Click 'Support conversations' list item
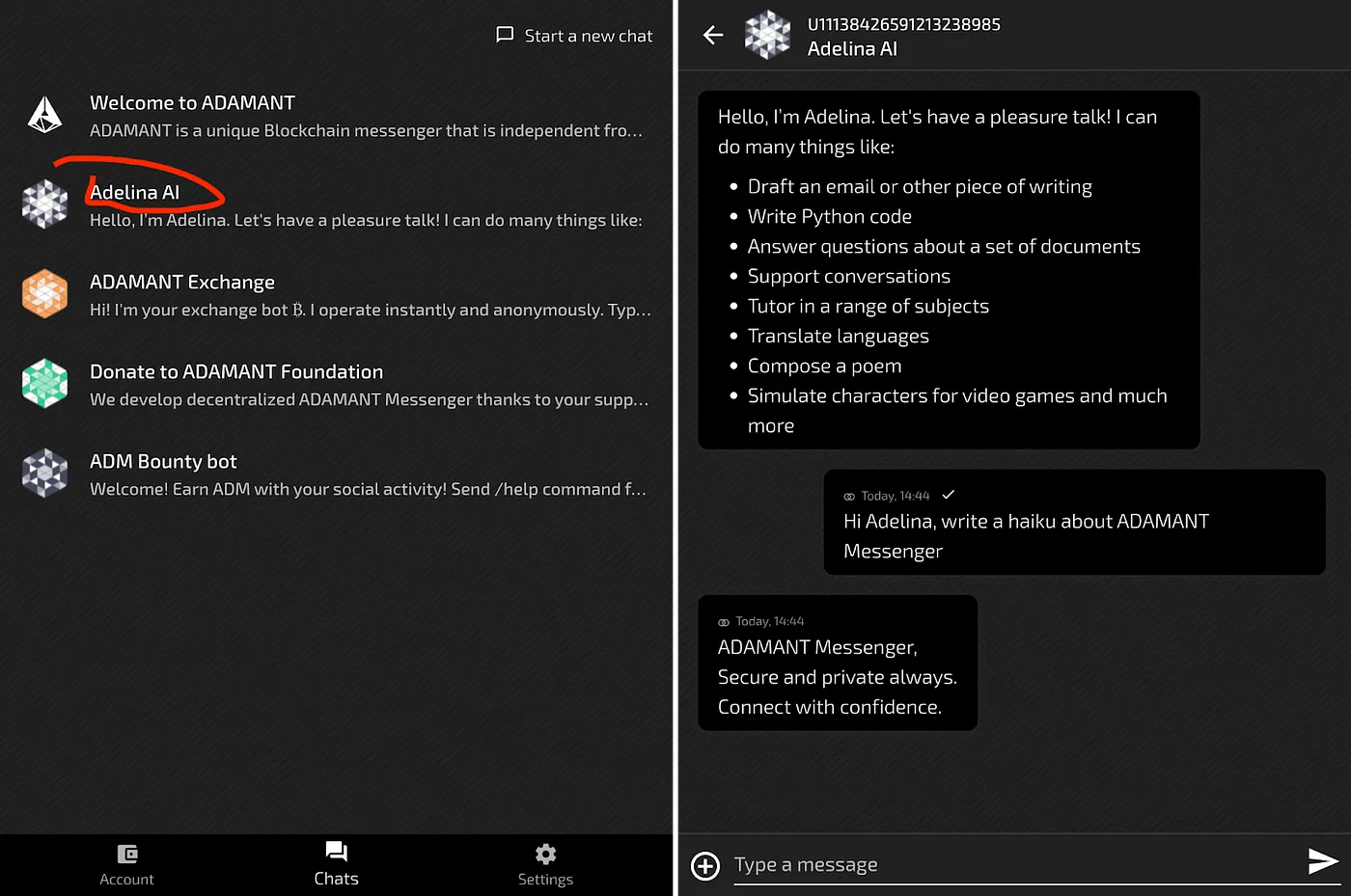This screenshot has width=1351, height=896. (849, 276)
